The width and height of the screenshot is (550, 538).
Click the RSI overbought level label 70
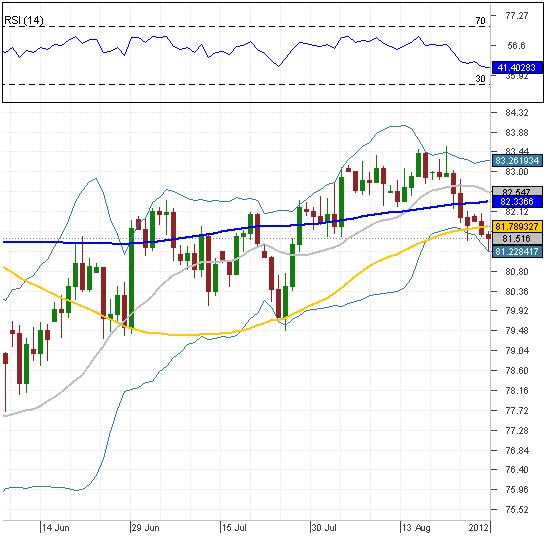[481, 21]
